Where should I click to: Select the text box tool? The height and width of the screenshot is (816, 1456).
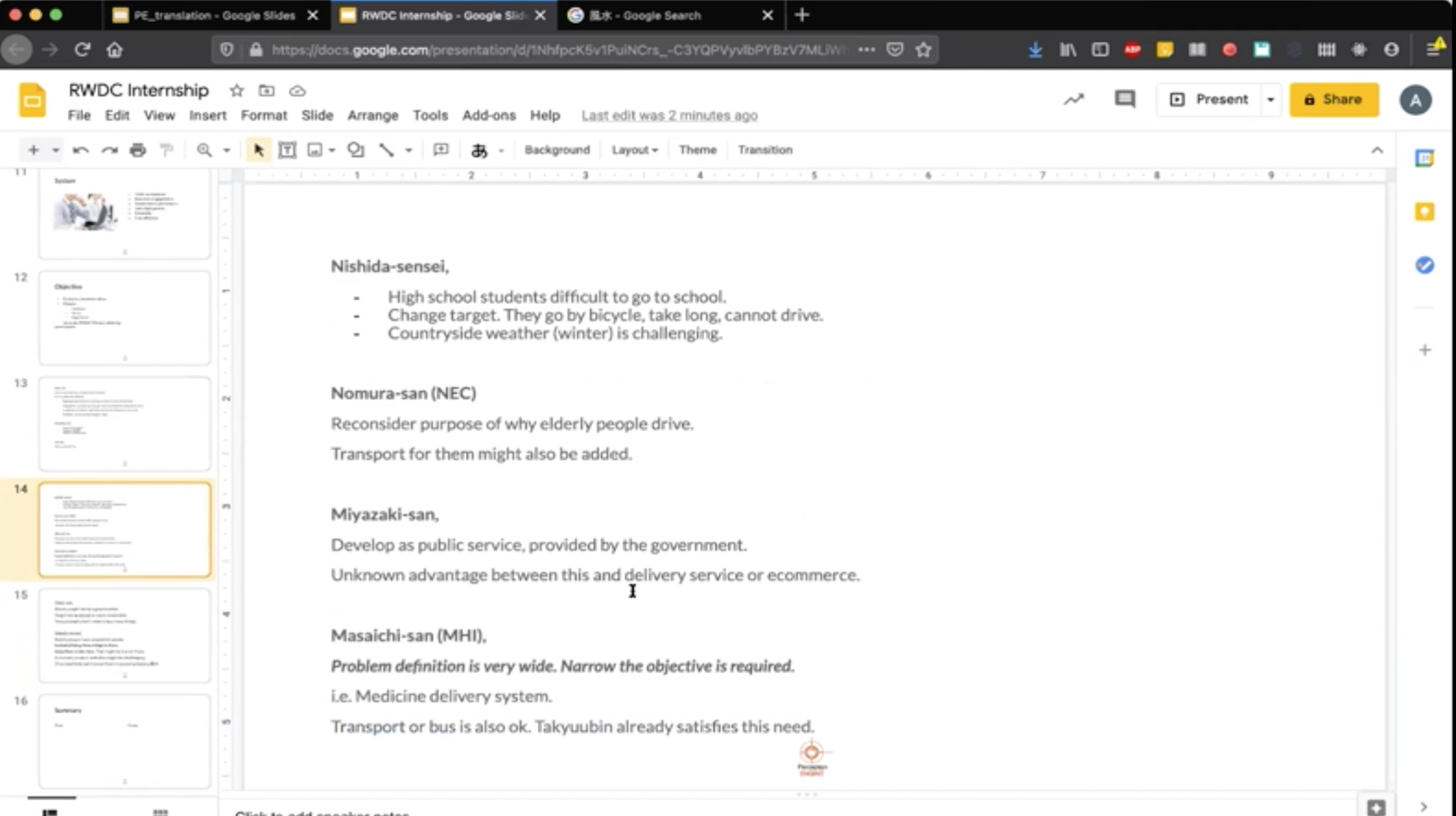pos(287,150)
